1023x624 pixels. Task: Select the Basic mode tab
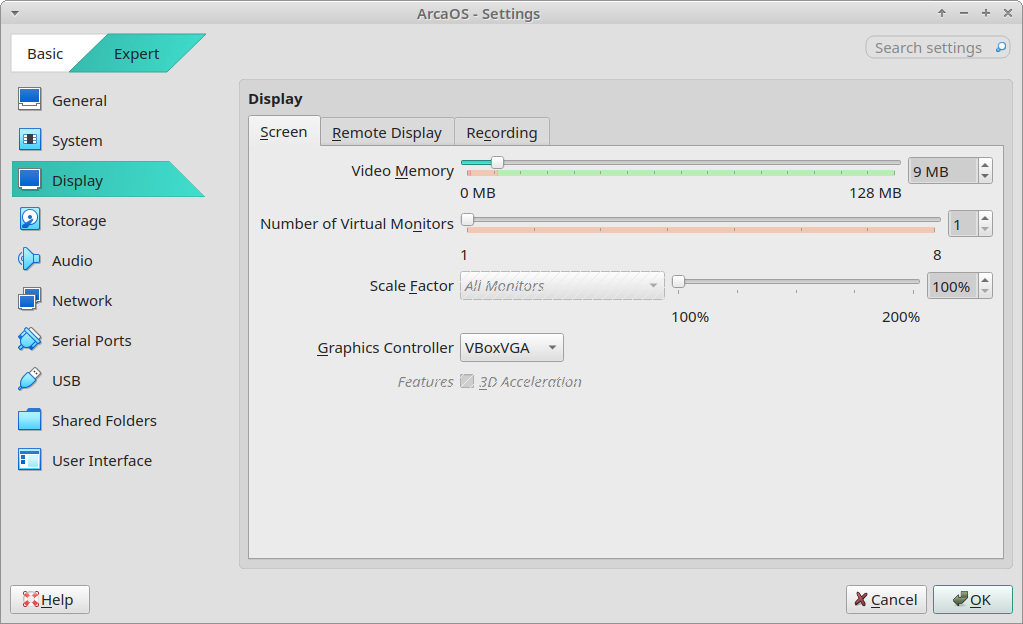coord(45,54)
